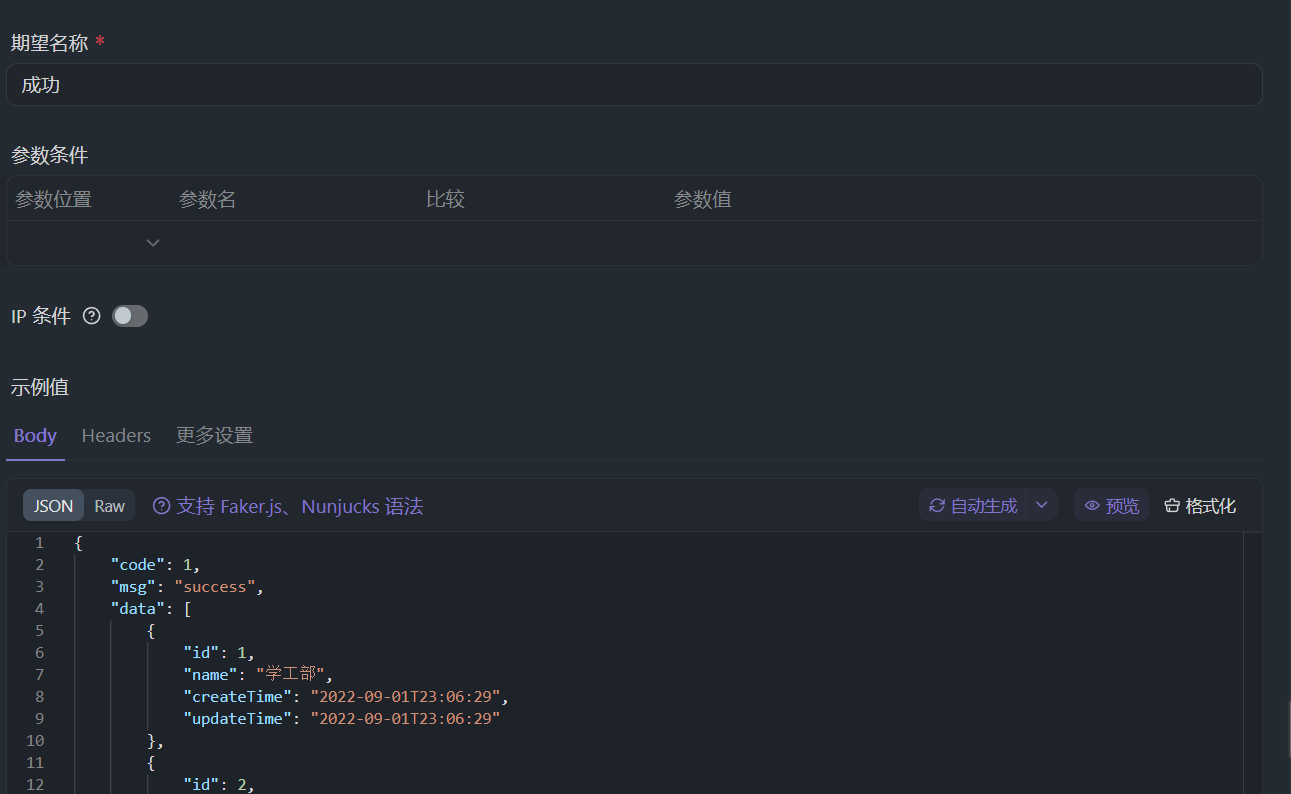
Task: Select the JSON format option
Action: (53, 506)
